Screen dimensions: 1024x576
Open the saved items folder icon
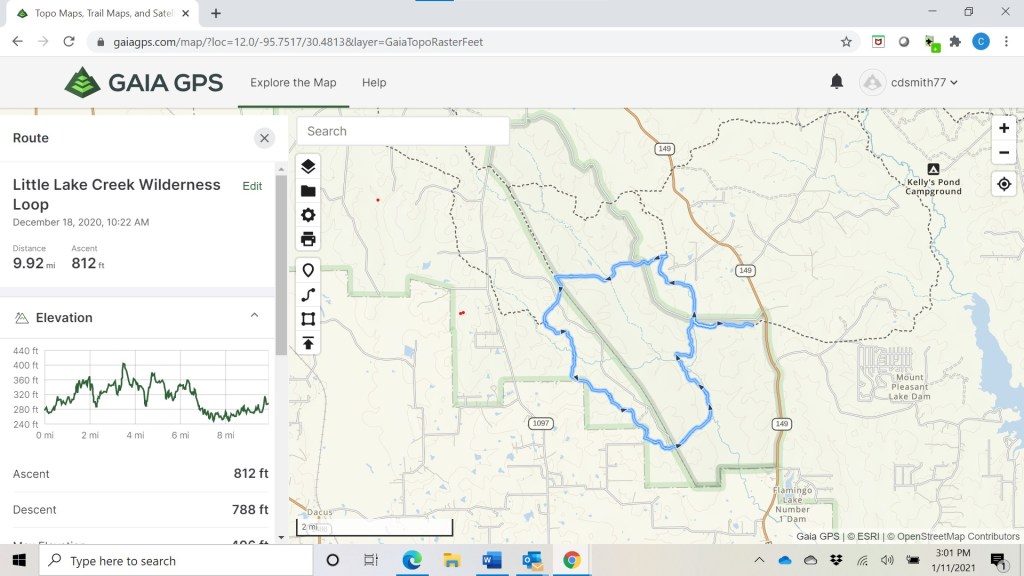click(308, 191)
